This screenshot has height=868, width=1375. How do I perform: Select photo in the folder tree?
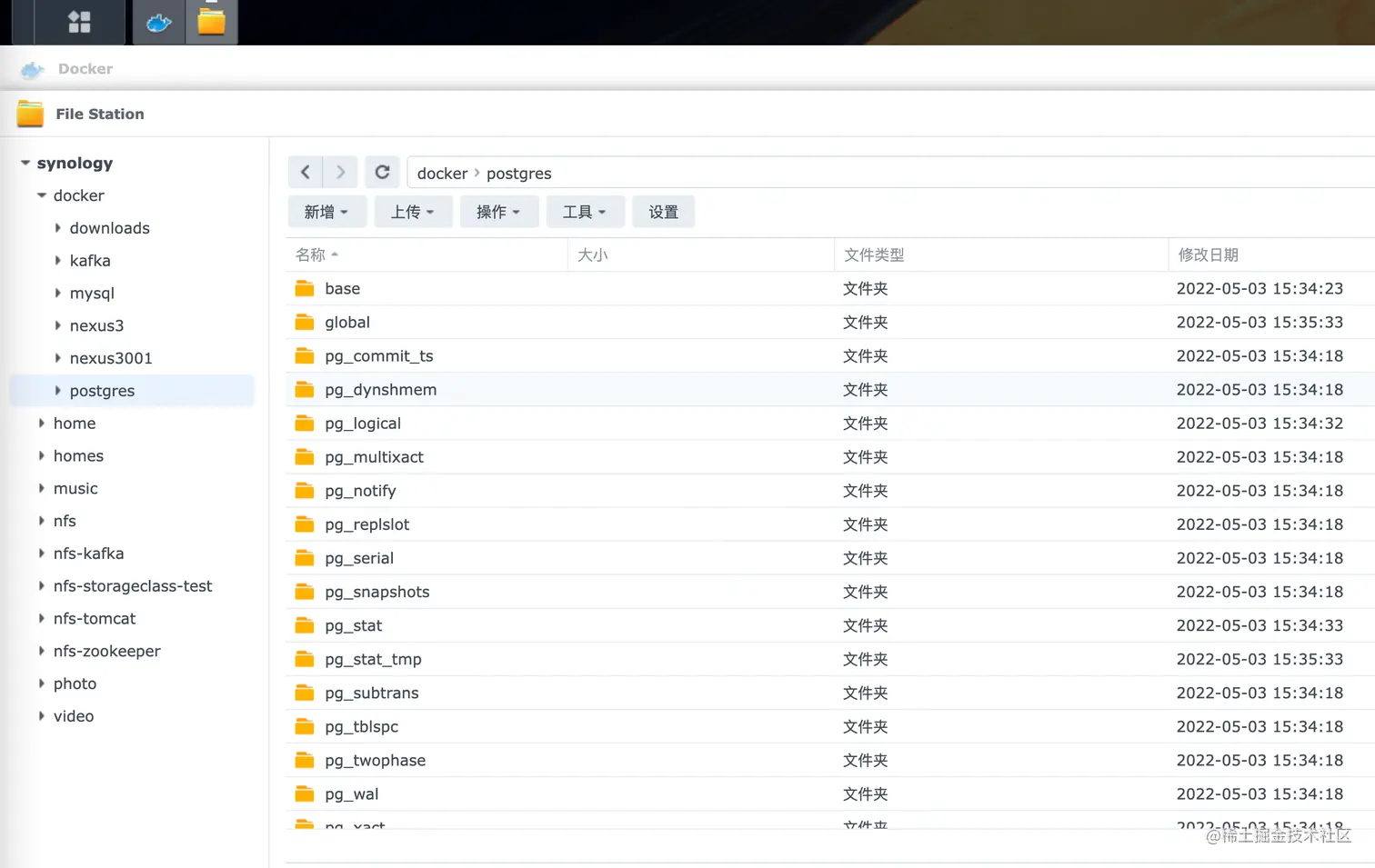click(75, 683)
